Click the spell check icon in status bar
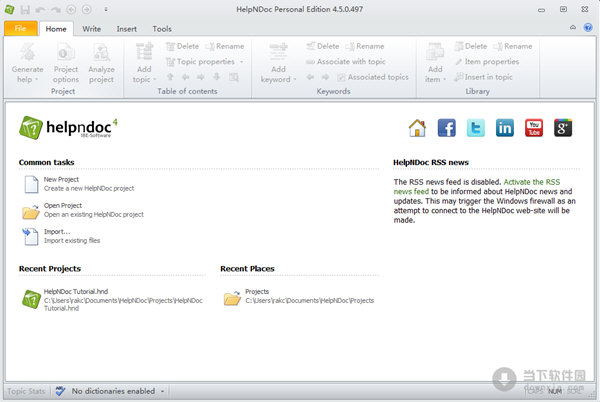600x402 pixels. click(x=60, y=391)
